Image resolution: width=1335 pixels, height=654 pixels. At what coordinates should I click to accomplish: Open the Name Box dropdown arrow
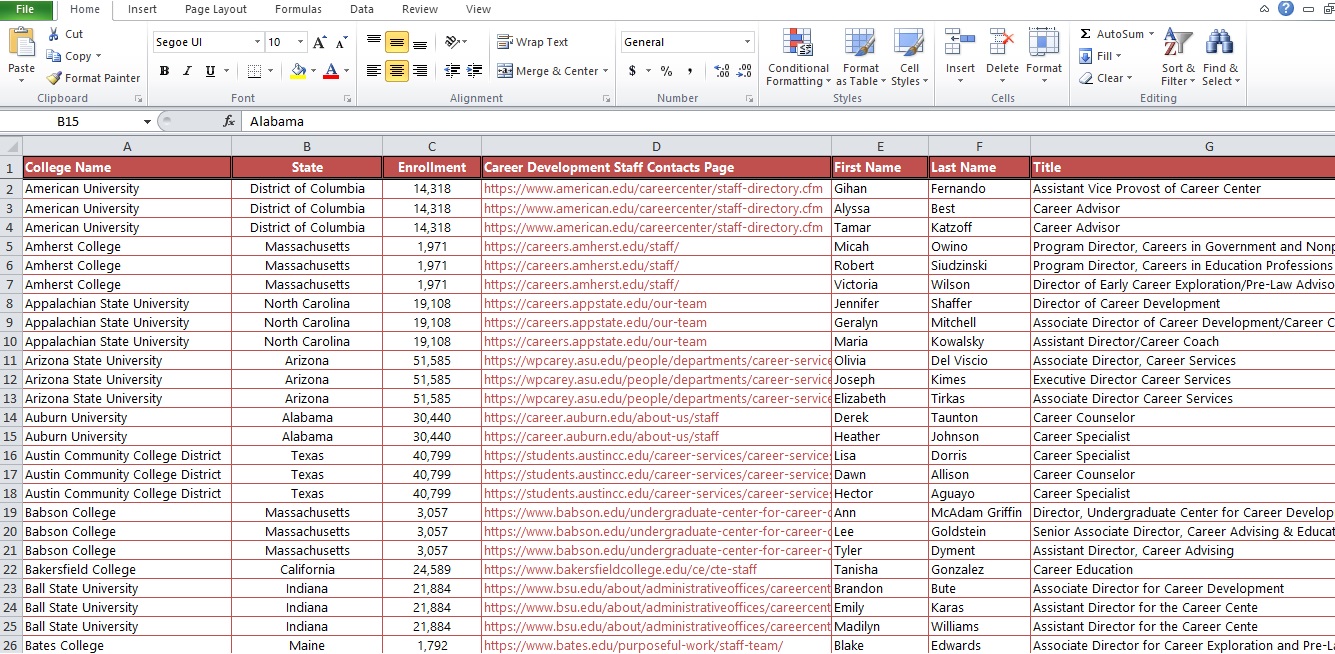(x=148, y=121)
